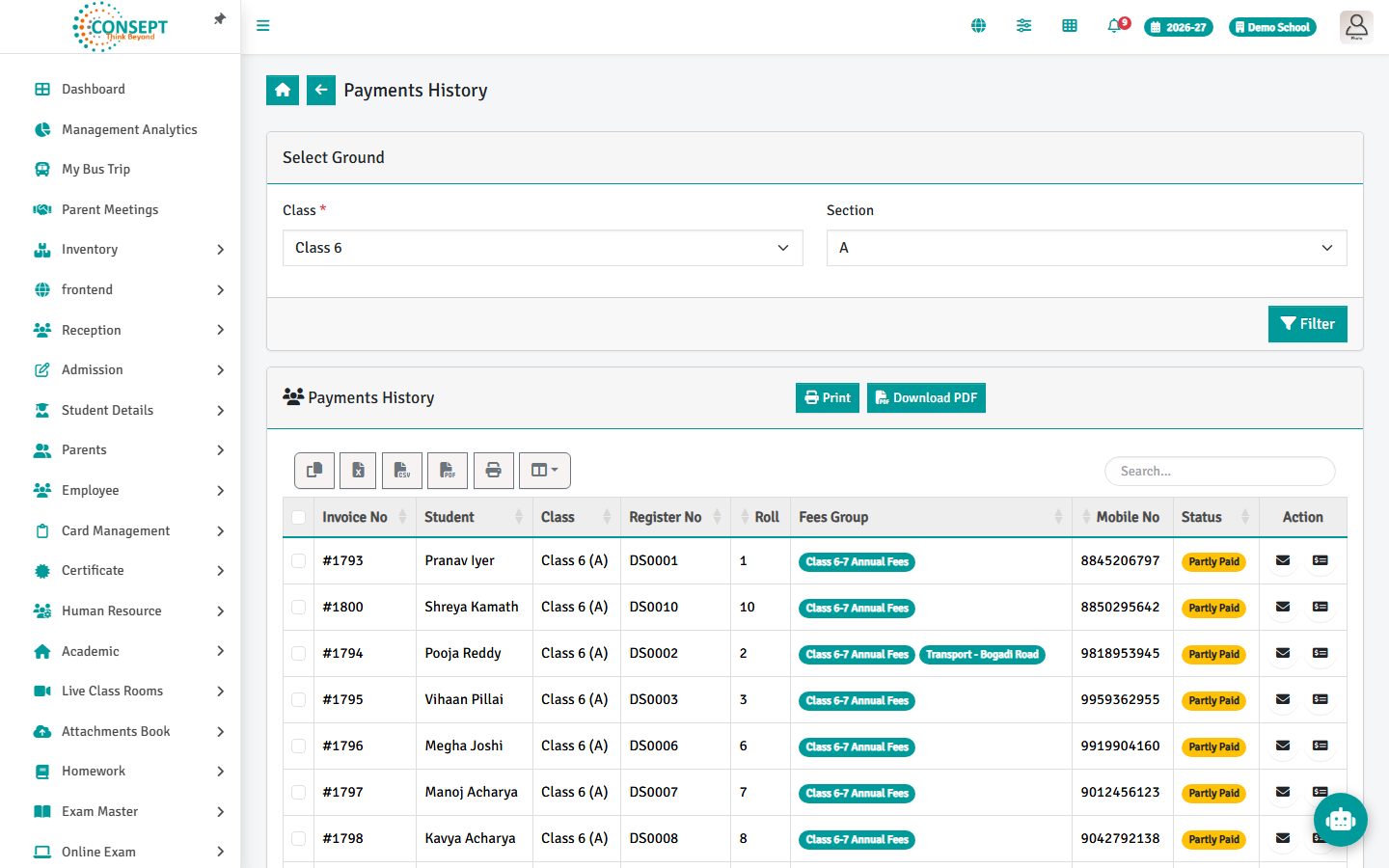
Task: Click the pin sidebar icon
Action: (x=220, y=19)
